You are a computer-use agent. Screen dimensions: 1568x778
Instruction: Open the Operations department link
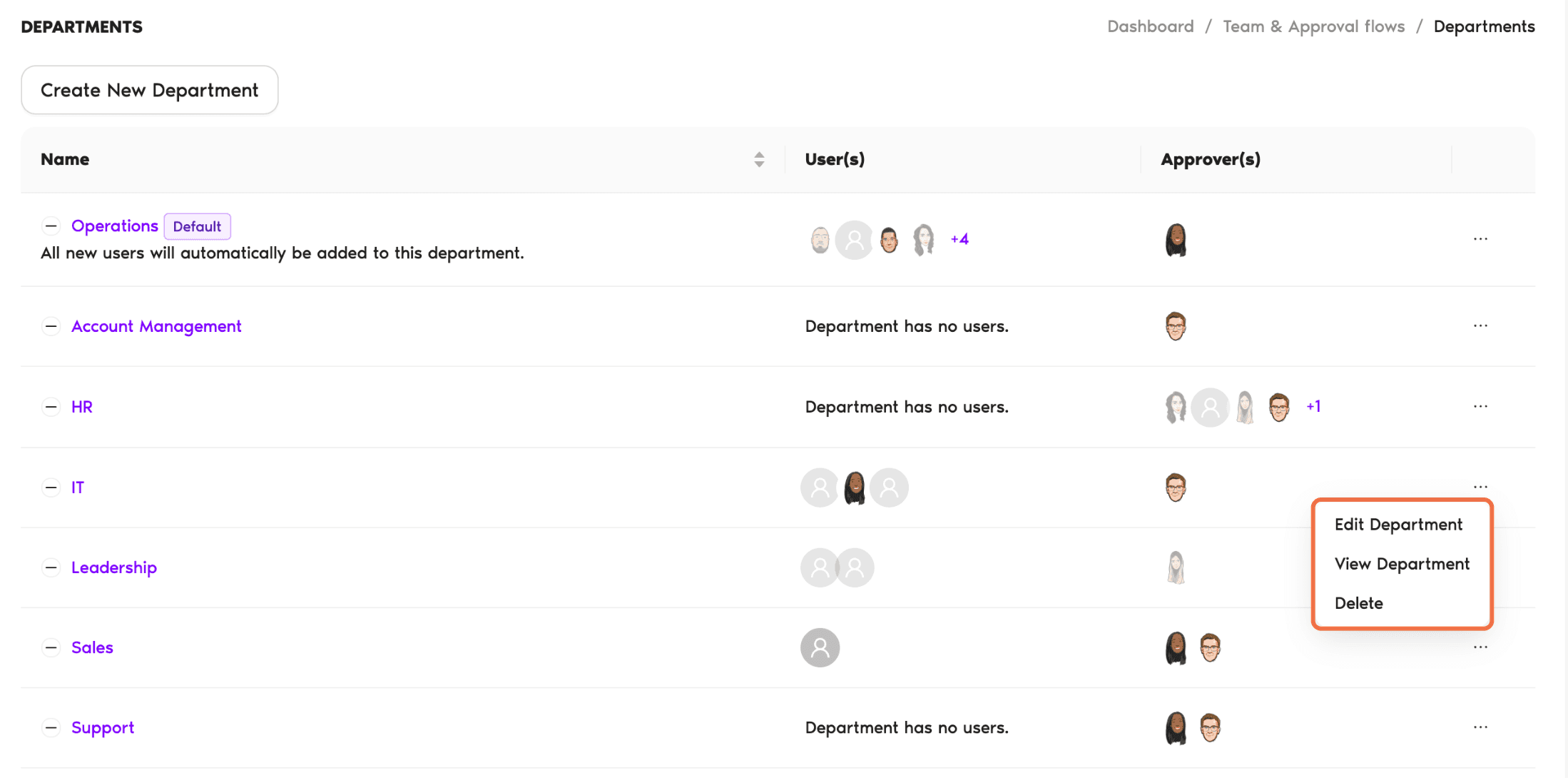pyautogui.click(x=115, y=226)
